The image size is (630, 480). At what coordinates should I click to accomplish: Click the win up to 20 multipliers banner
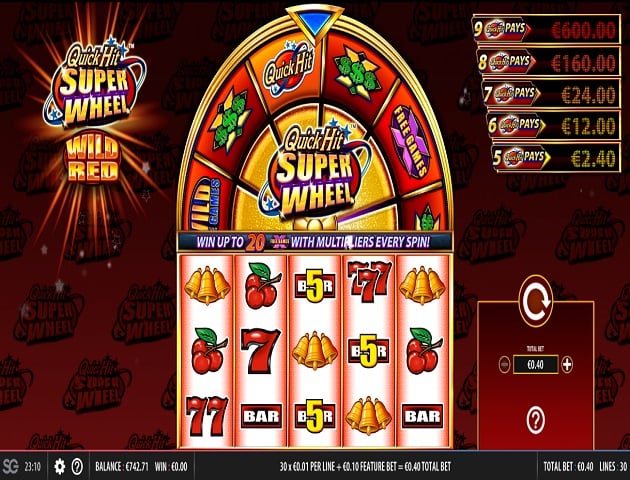pos(315,242)
